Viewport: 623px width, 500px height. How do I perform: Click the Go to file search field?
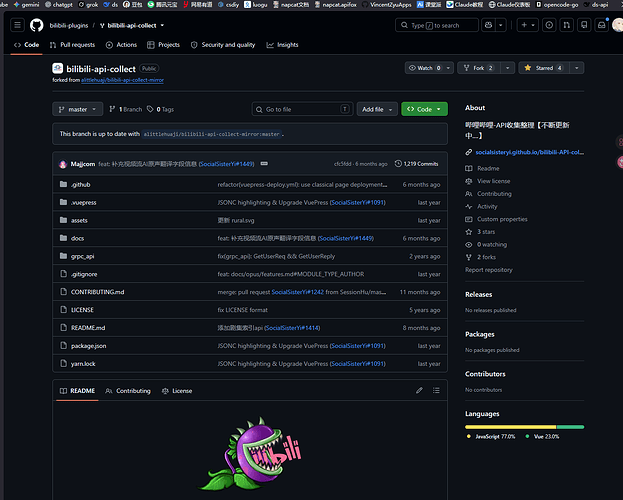click(302, 109)
